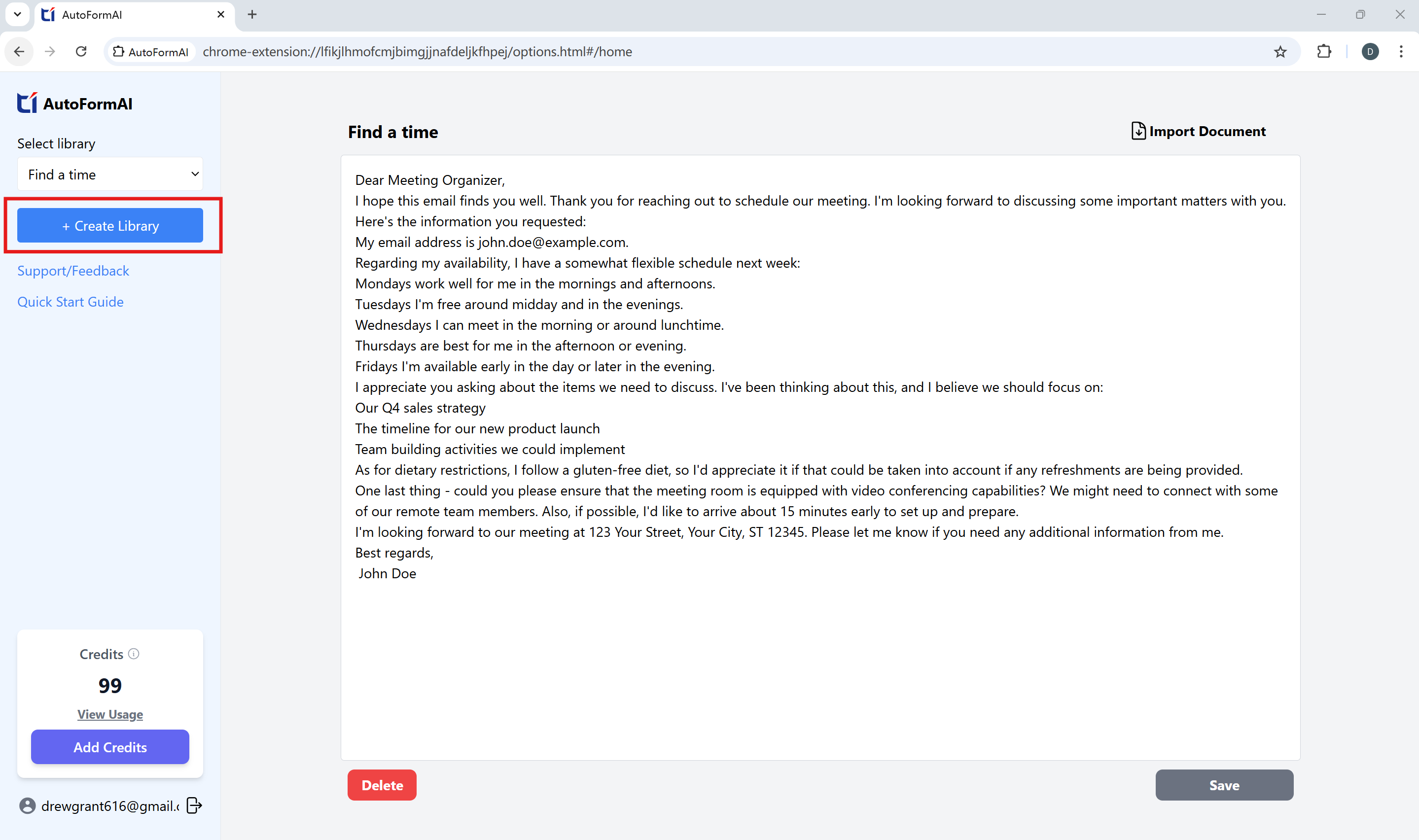This screenshot has height=840, width=1419.
Task: Click the user account avatar icon
Action: point(27,805)
